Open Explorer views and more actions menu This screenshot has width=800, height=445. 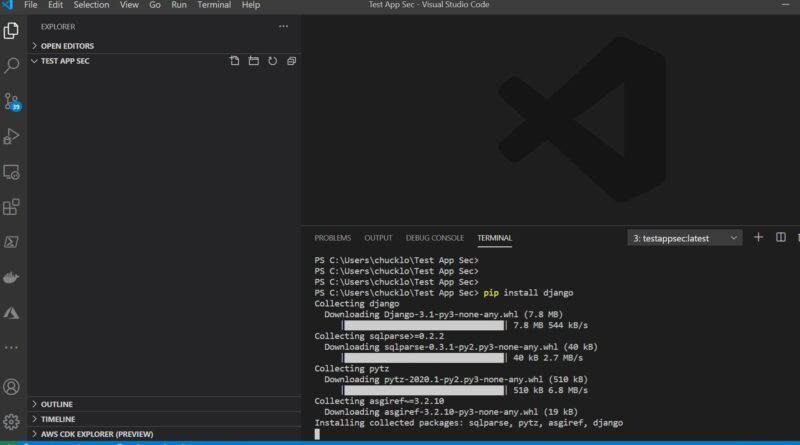pyautogui.click(x=283, y=26)
